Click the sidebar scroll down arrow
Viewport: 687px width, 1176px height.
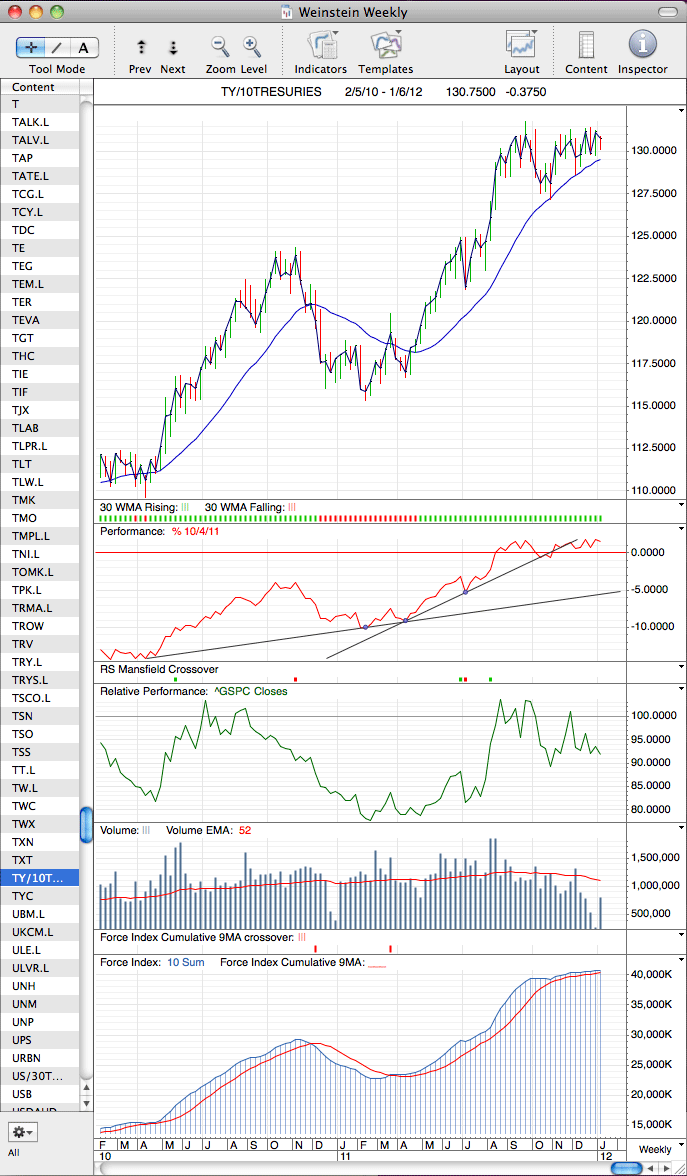(x=86, y=1103)
